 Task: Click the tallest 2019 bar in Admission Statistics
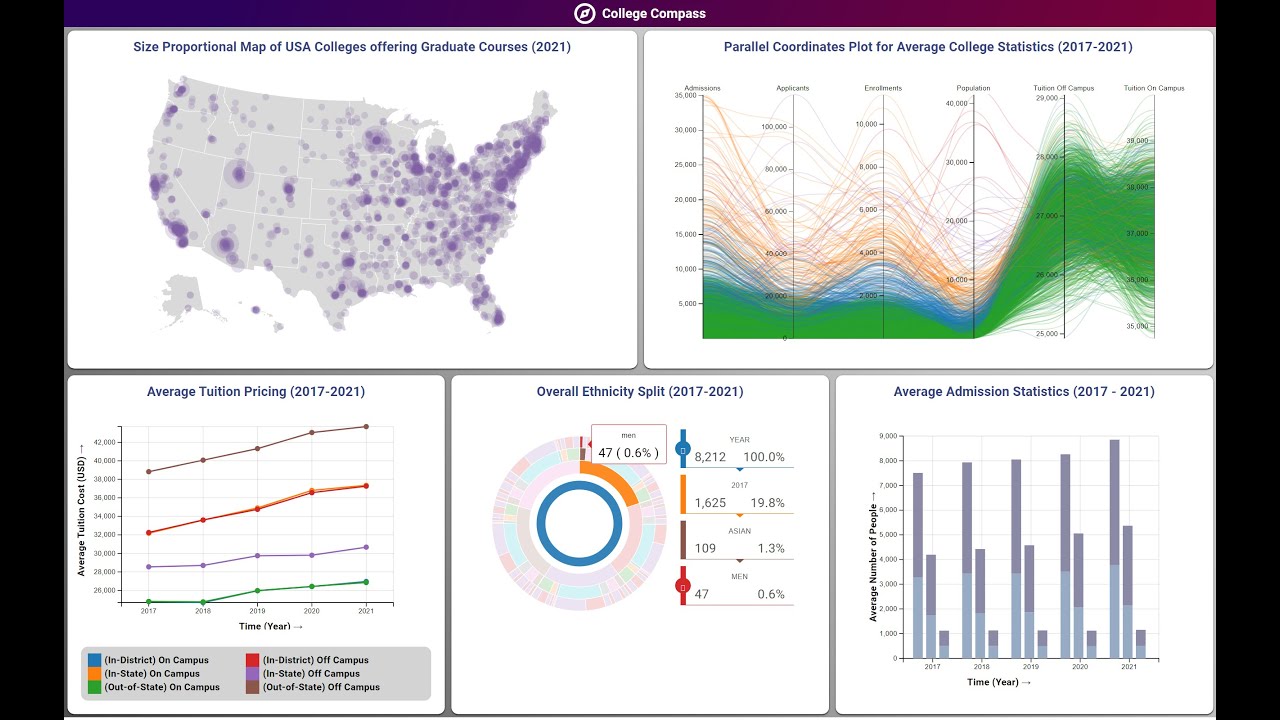(1016, 559)
